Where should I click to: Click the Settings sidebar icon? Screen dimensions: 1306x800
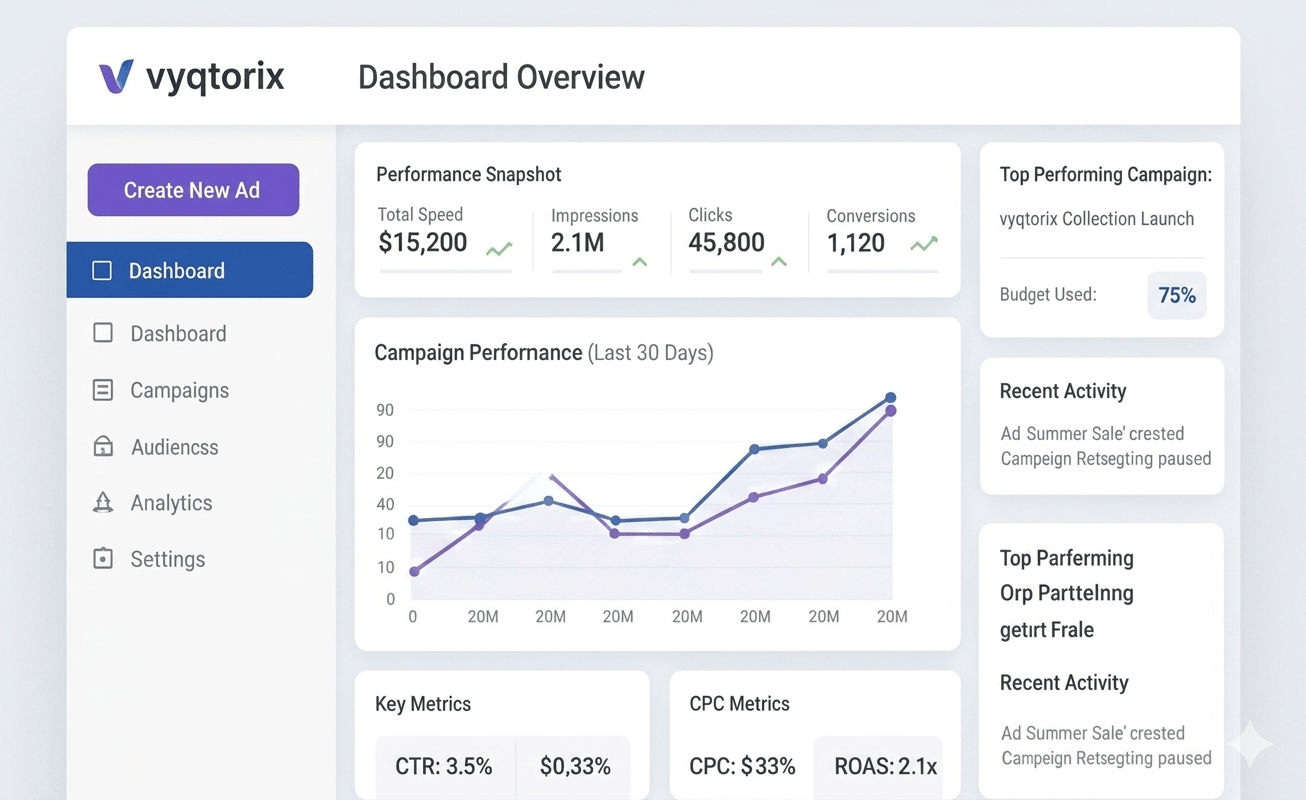103,559
